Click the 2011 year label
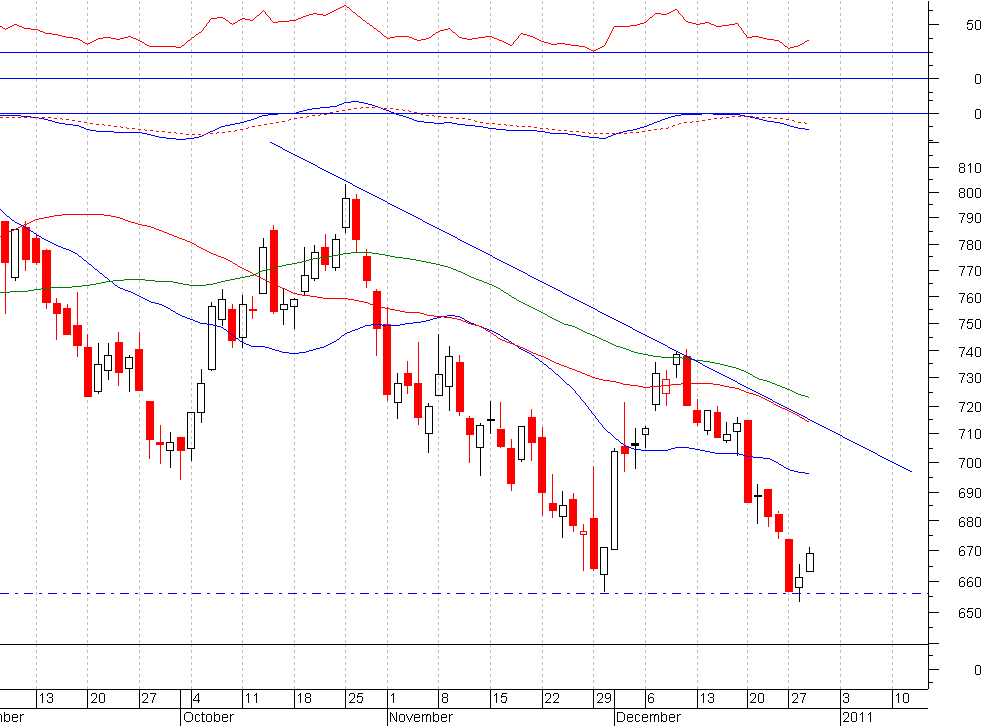This screenshot has height=726, width=988. click(858, 717)
